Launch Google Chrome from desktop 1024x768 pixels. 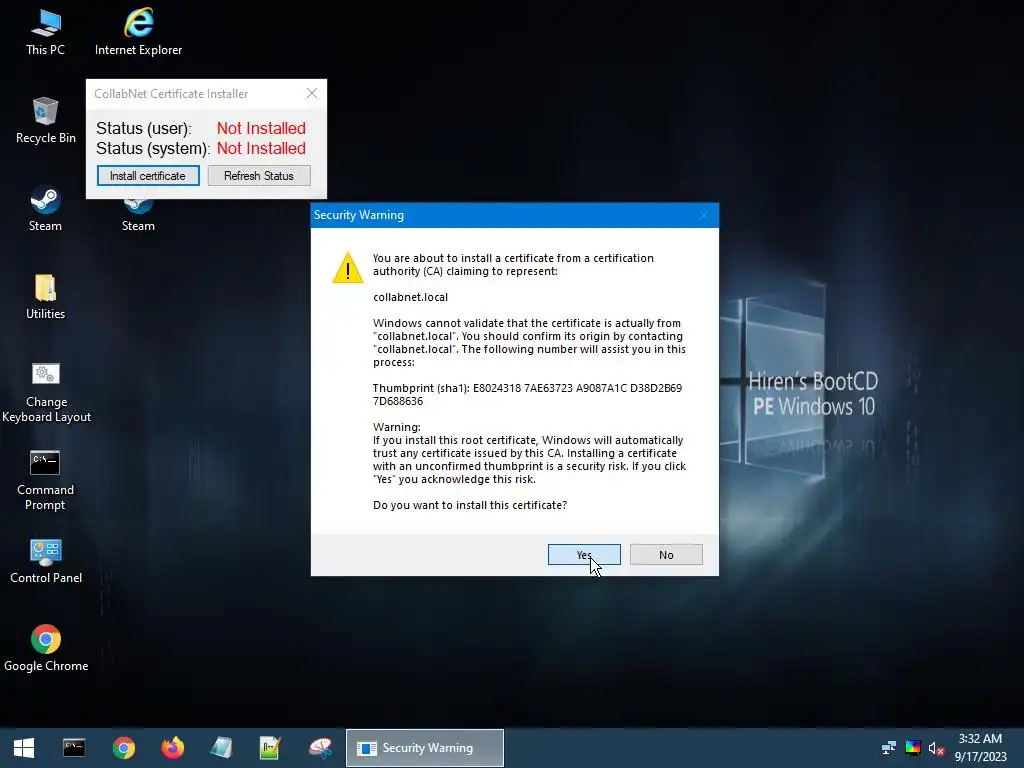coord(46,649)
